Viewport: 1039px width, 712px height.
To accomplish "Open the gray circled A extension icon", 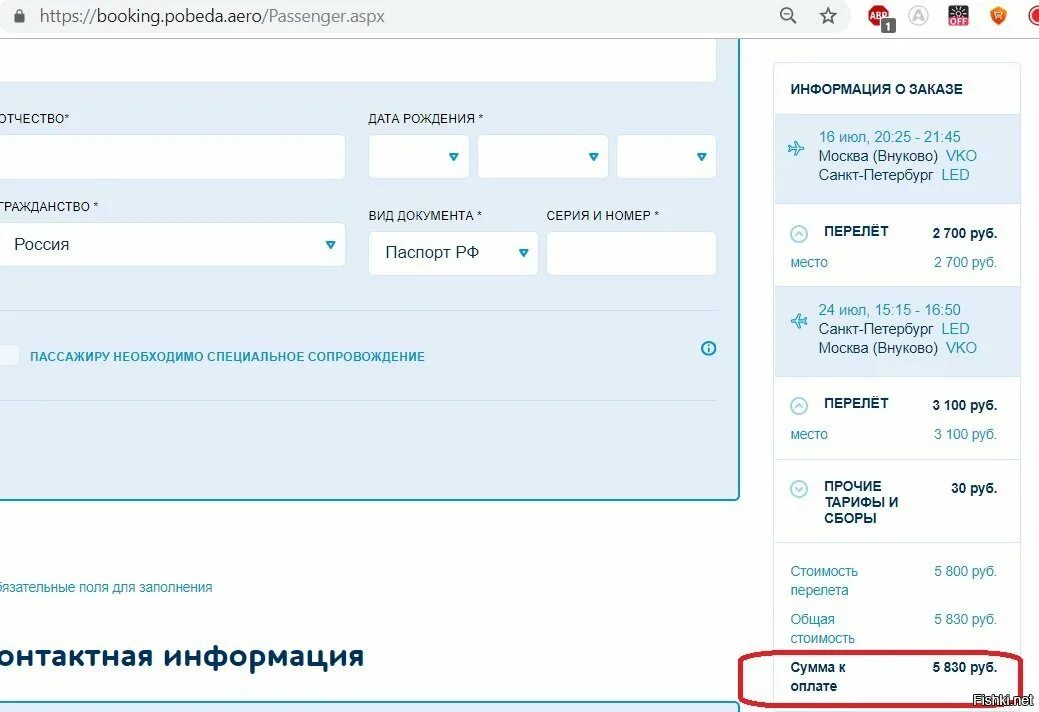I will 918,15.
